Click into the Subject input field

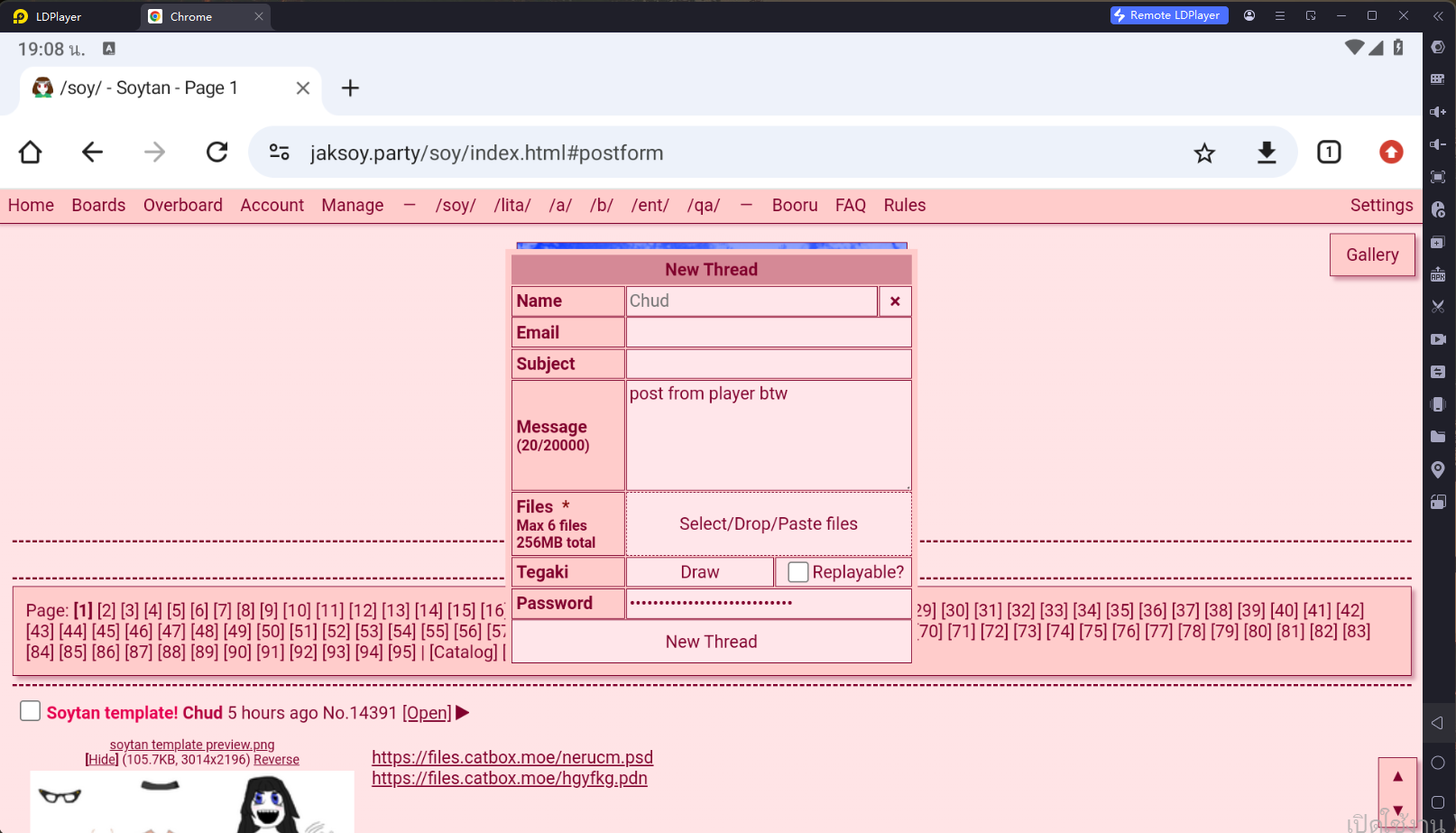point(768,364)
